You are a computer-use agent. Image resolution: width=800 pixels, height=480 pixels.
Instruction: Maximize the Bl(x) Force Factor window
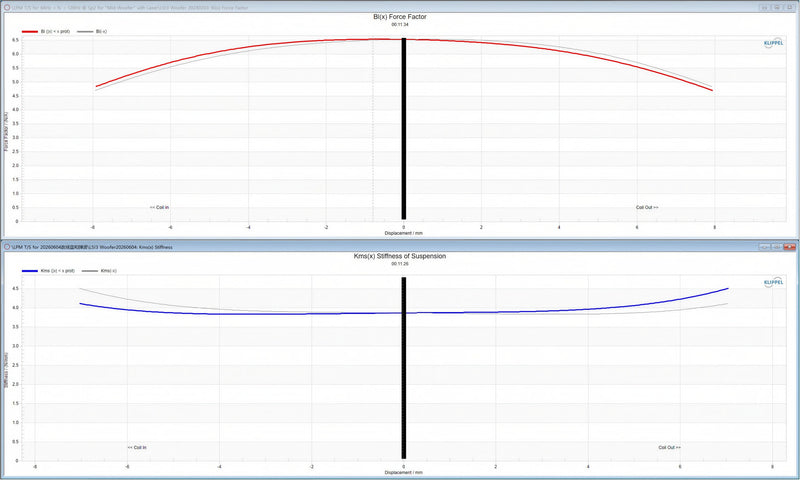coord(777,8)
